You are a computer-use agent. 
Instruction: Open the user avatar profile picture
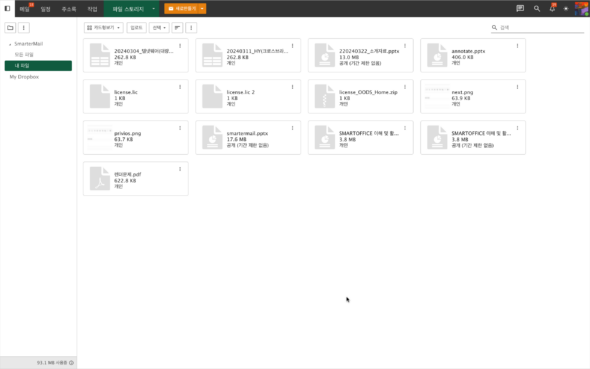[582, 8]
